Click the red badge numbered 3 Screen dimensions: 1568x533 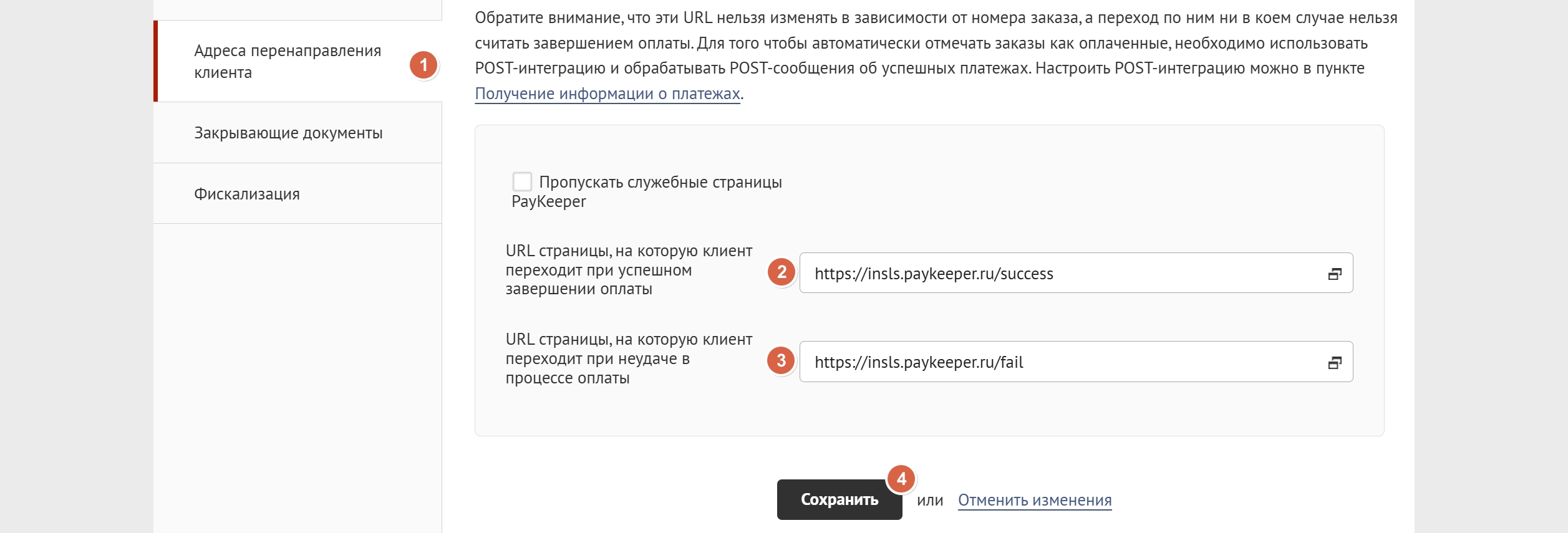781,360
